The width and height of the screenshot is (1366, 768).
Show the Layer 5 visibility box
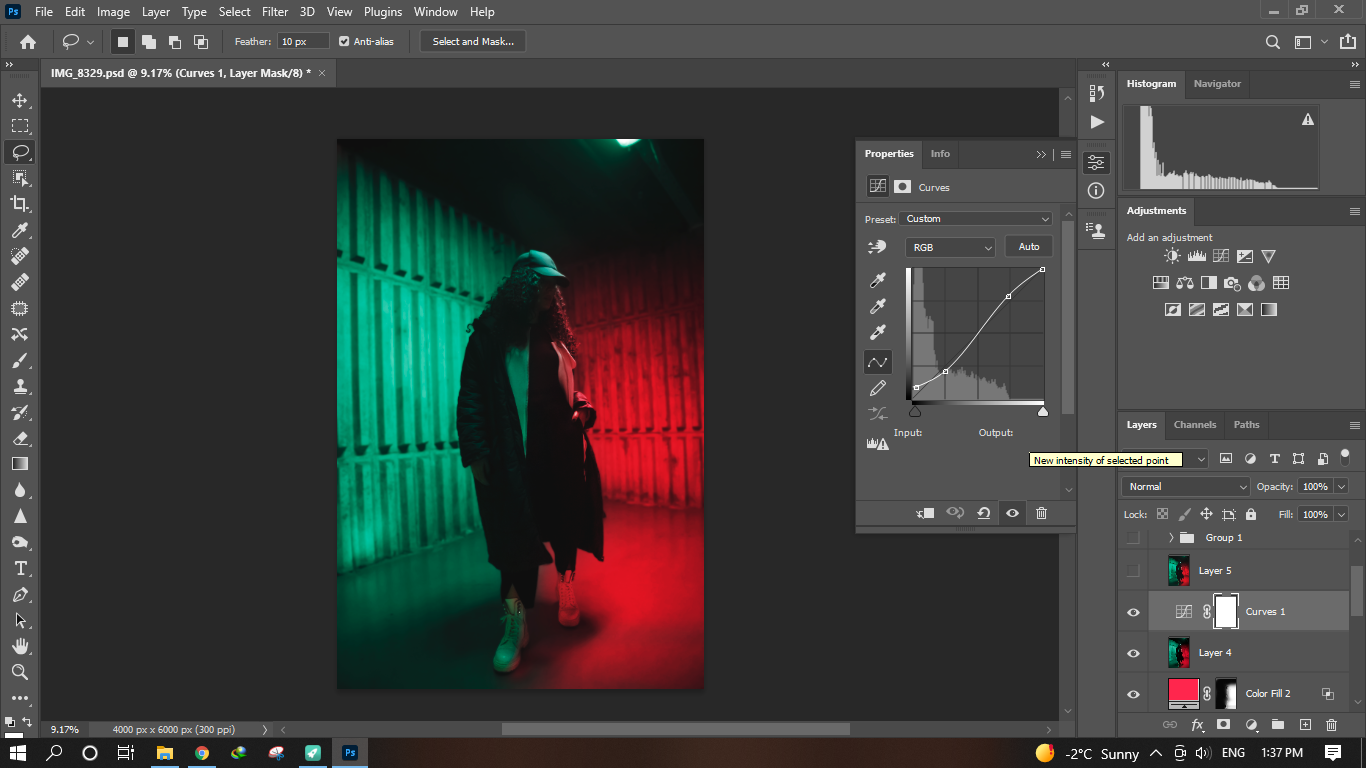click(x=1133, y=571)
